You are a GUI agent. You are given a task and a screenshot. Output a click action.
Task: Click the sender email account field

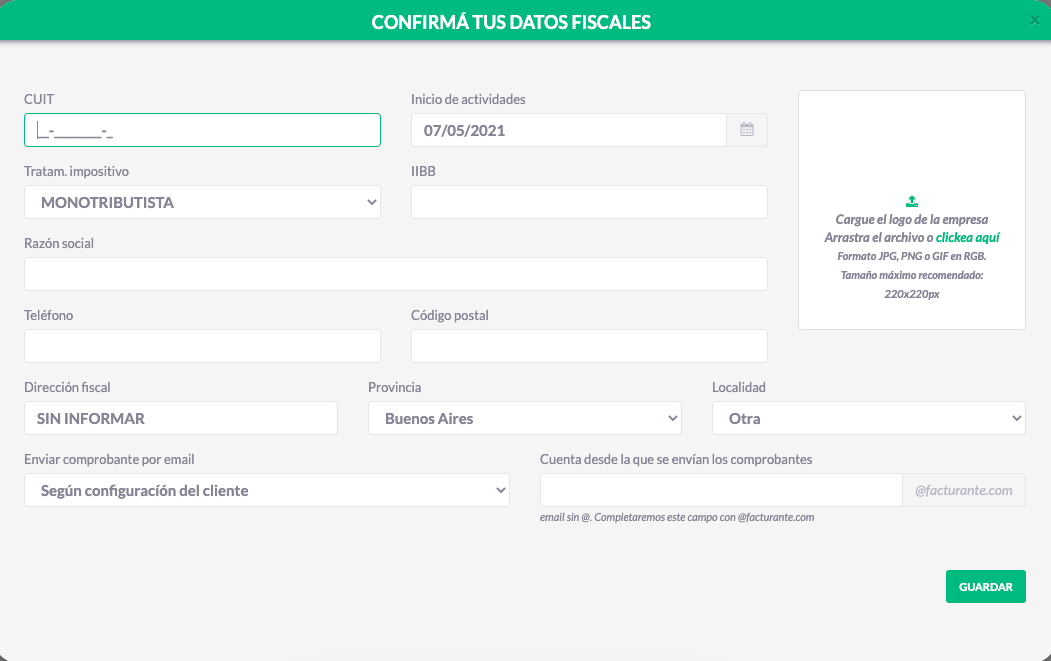point(720,490)
